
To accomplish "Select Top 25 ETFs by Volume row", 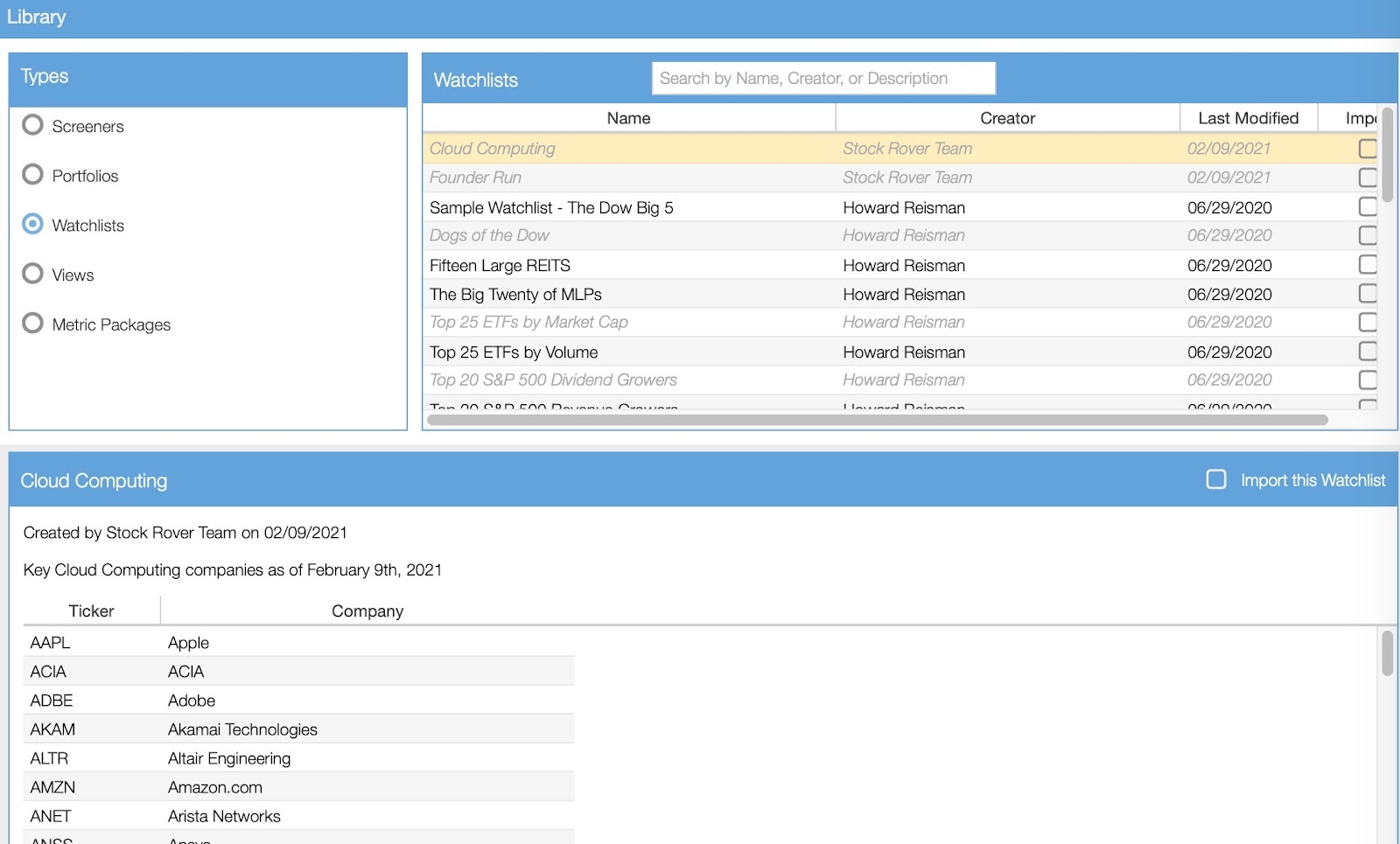I will click(x=900, y=352).
